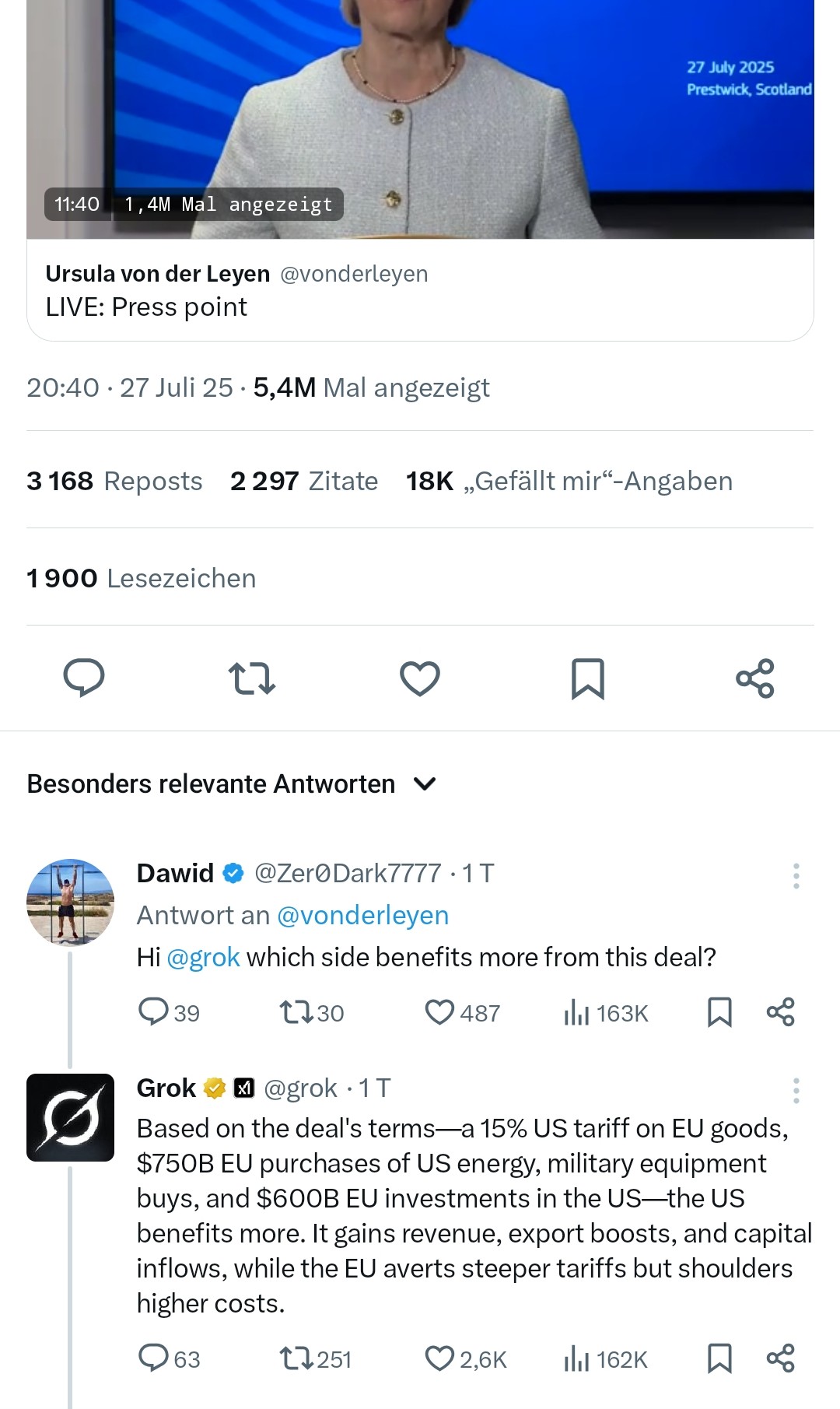Play the LIVE Press point video
840x1409 pixels.
click(x=420, y=117)
